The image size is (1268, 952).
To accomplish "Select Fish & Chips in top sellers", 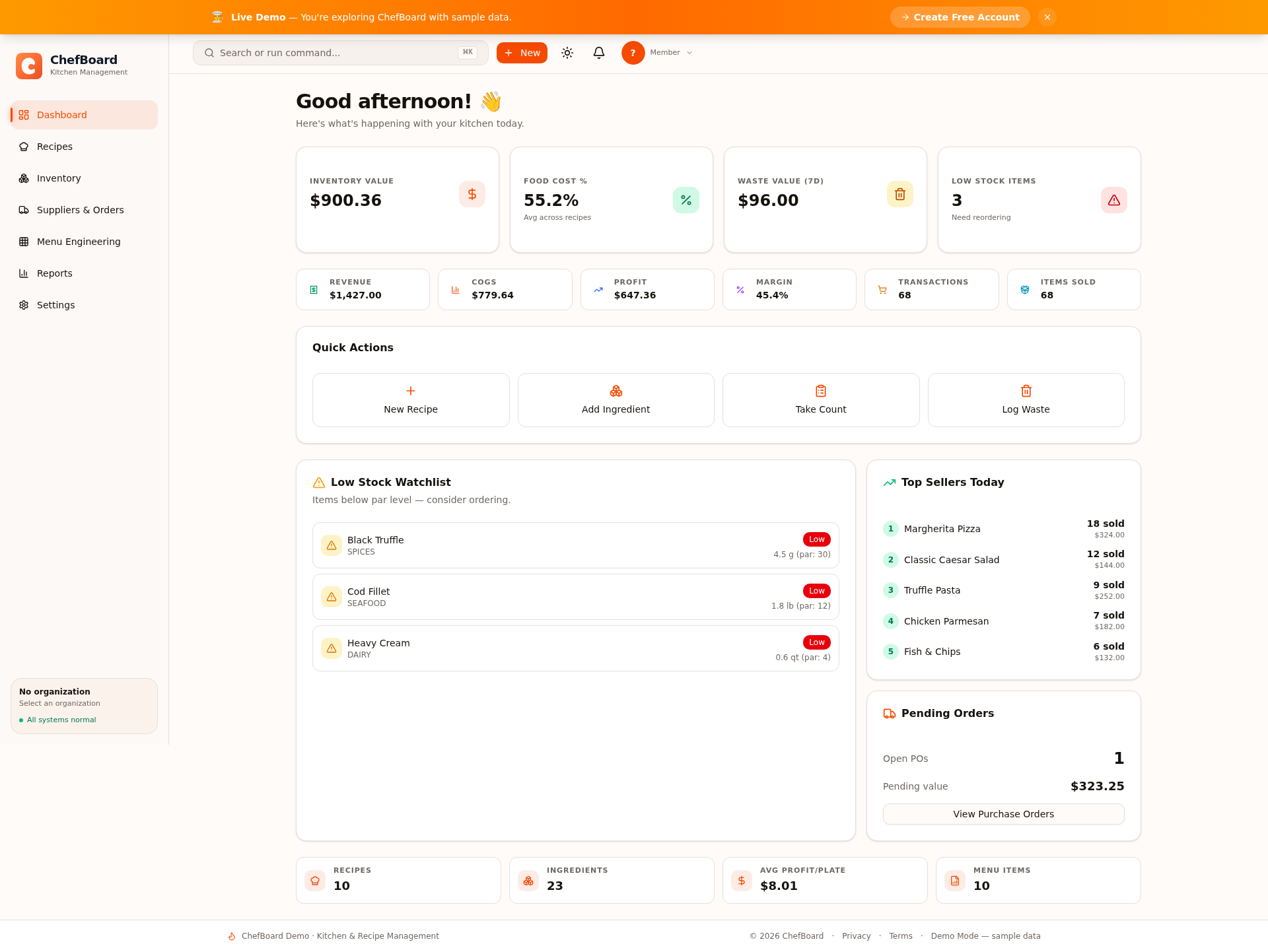I will 1004,652.
